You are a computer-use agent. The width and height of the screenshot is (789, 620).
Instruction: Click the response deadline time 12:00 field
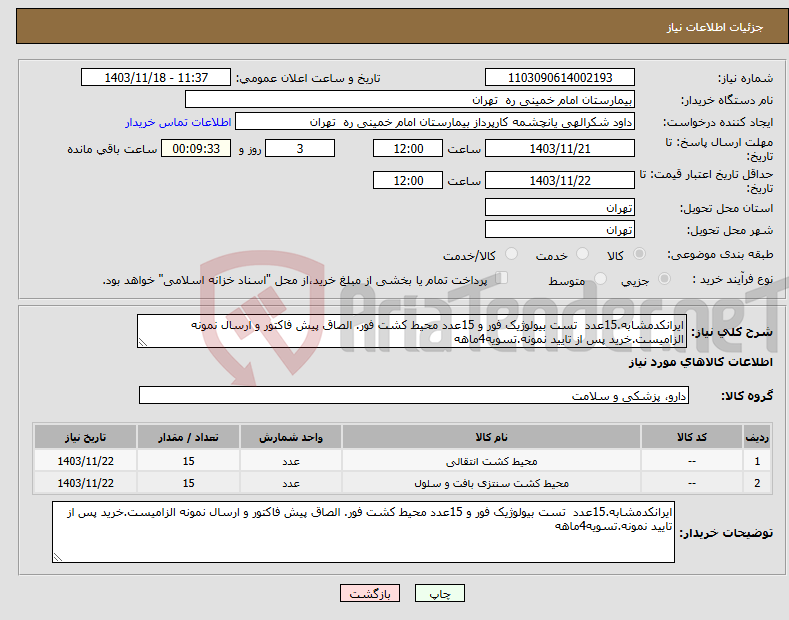408,148
